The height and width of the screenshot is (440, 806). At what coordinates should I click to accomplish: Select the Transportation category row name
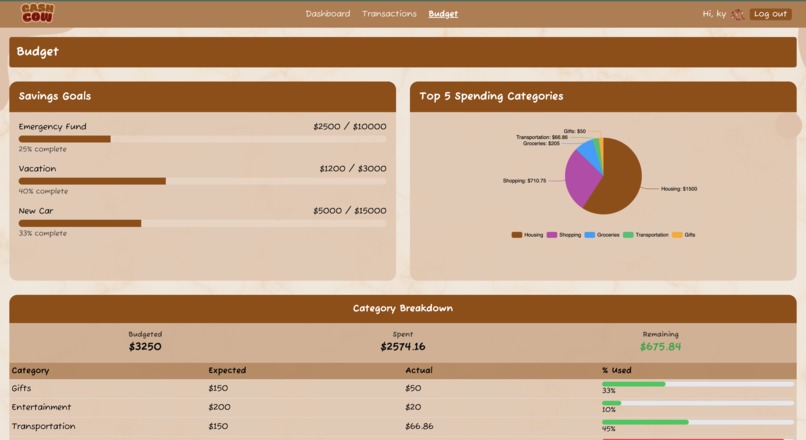click(x=43, y=426)
